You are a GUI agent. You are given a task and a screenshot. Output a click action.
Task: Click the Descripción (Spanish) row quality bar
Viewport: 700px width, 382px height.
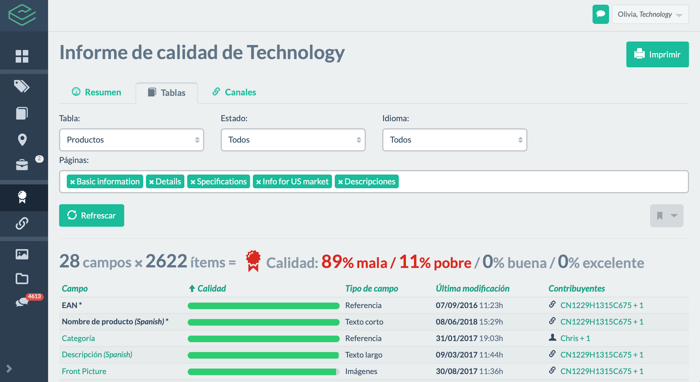click(263, 355)
